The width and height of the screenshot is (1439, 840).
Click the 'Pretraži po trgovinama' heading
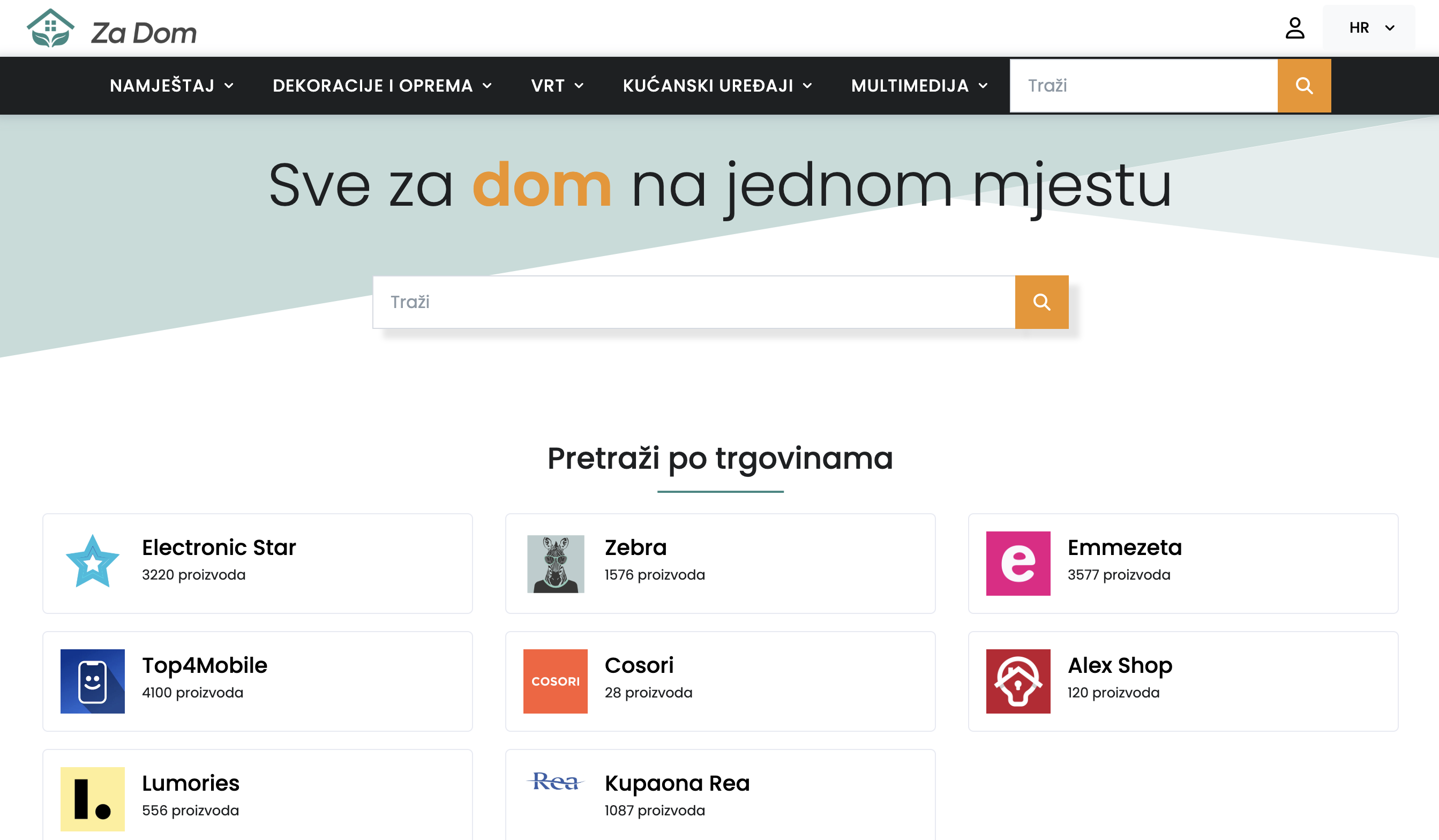click(720, 459)
